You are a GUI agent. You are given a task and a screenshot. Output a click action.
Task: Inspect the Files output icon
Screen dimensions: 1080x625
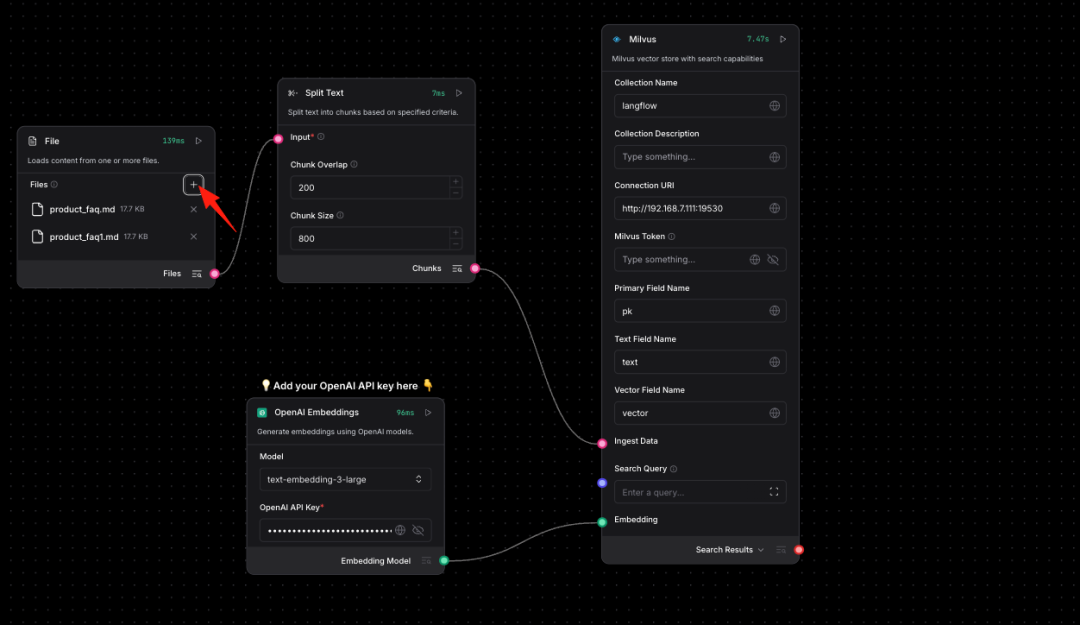(x=196, y=274)
